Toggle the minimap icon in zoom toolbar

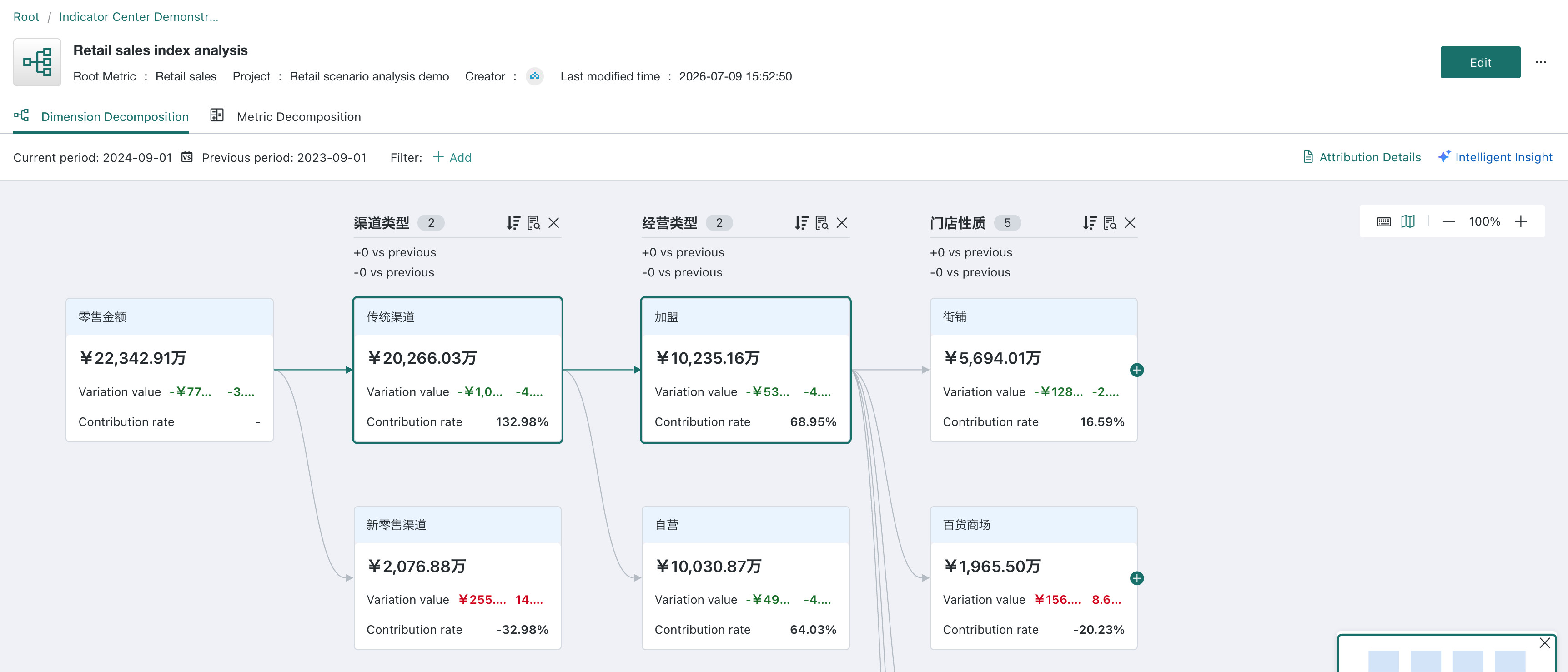1407,221
